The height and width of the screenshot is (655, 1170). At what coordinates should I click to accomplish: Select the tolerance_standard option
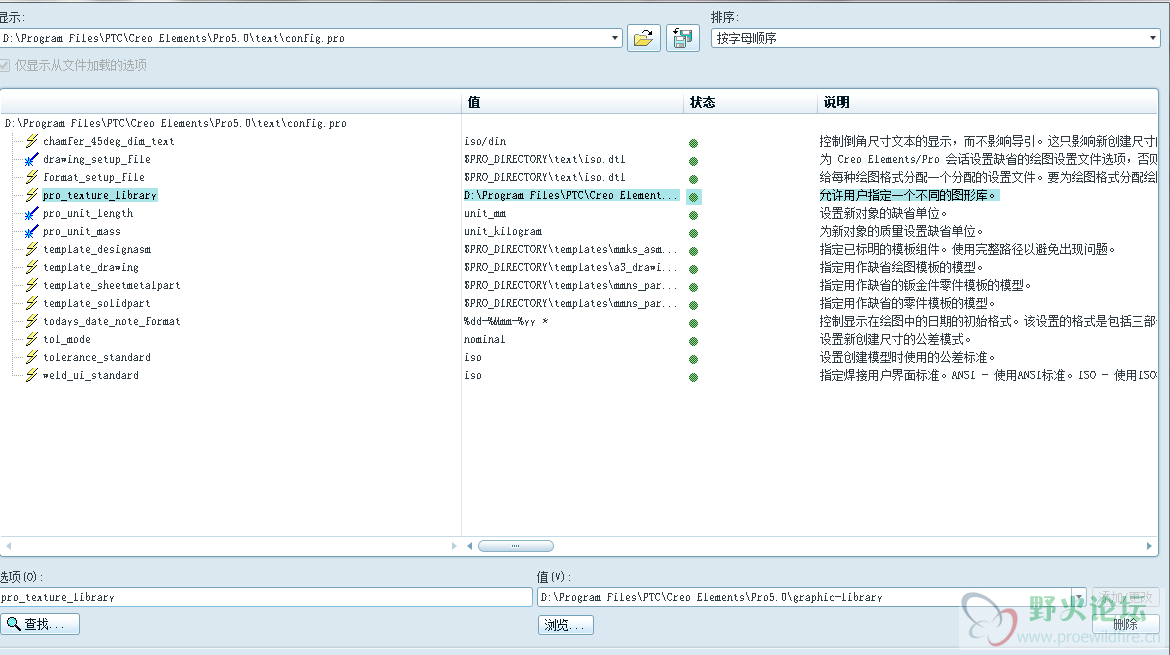point(97,357)
